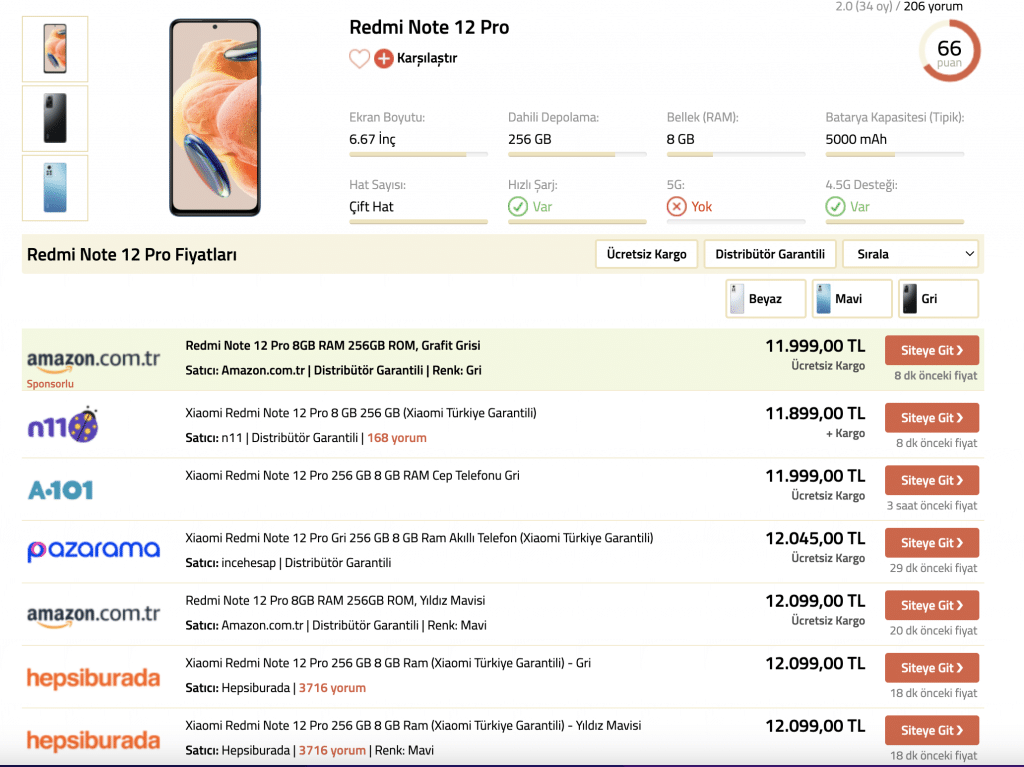Open the Karşılaştır compare link
This screenshot has height=767, width=1024.
click(x=427, y=58)
